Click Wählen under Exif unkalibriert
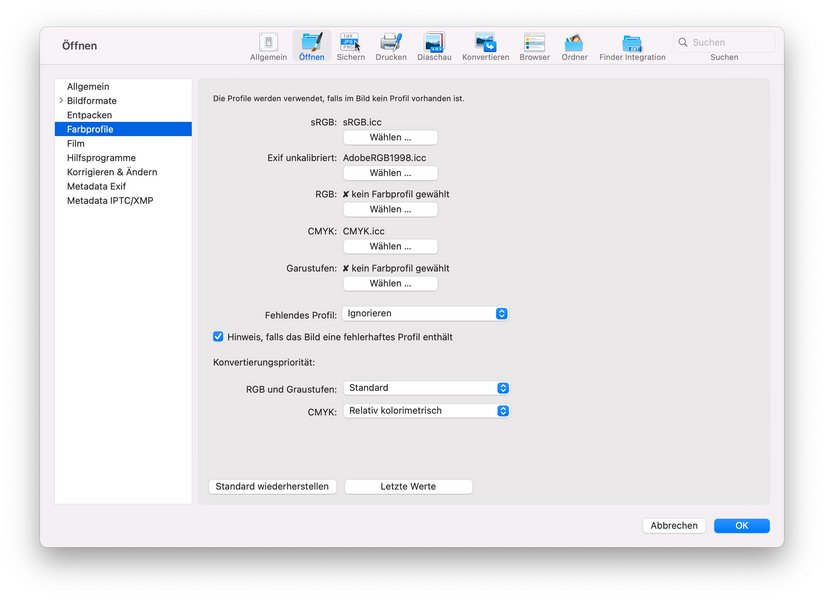This screenshot has height=600, width=824. coord(390,173)
